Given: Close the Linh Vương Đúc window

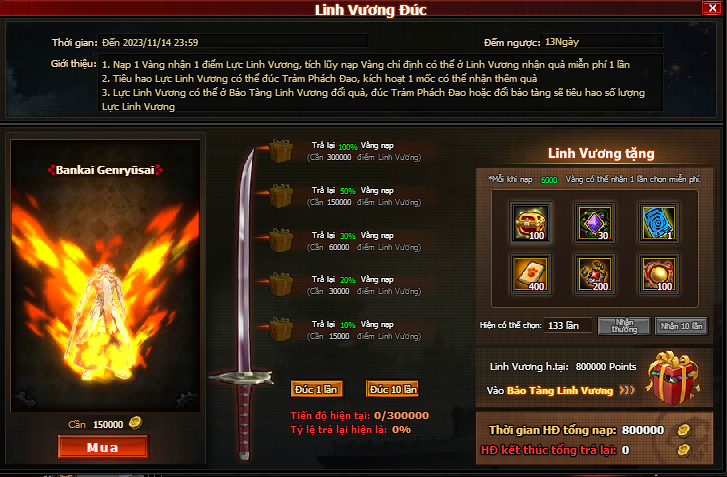Looking at the screenshot, I should click(712, 8).
